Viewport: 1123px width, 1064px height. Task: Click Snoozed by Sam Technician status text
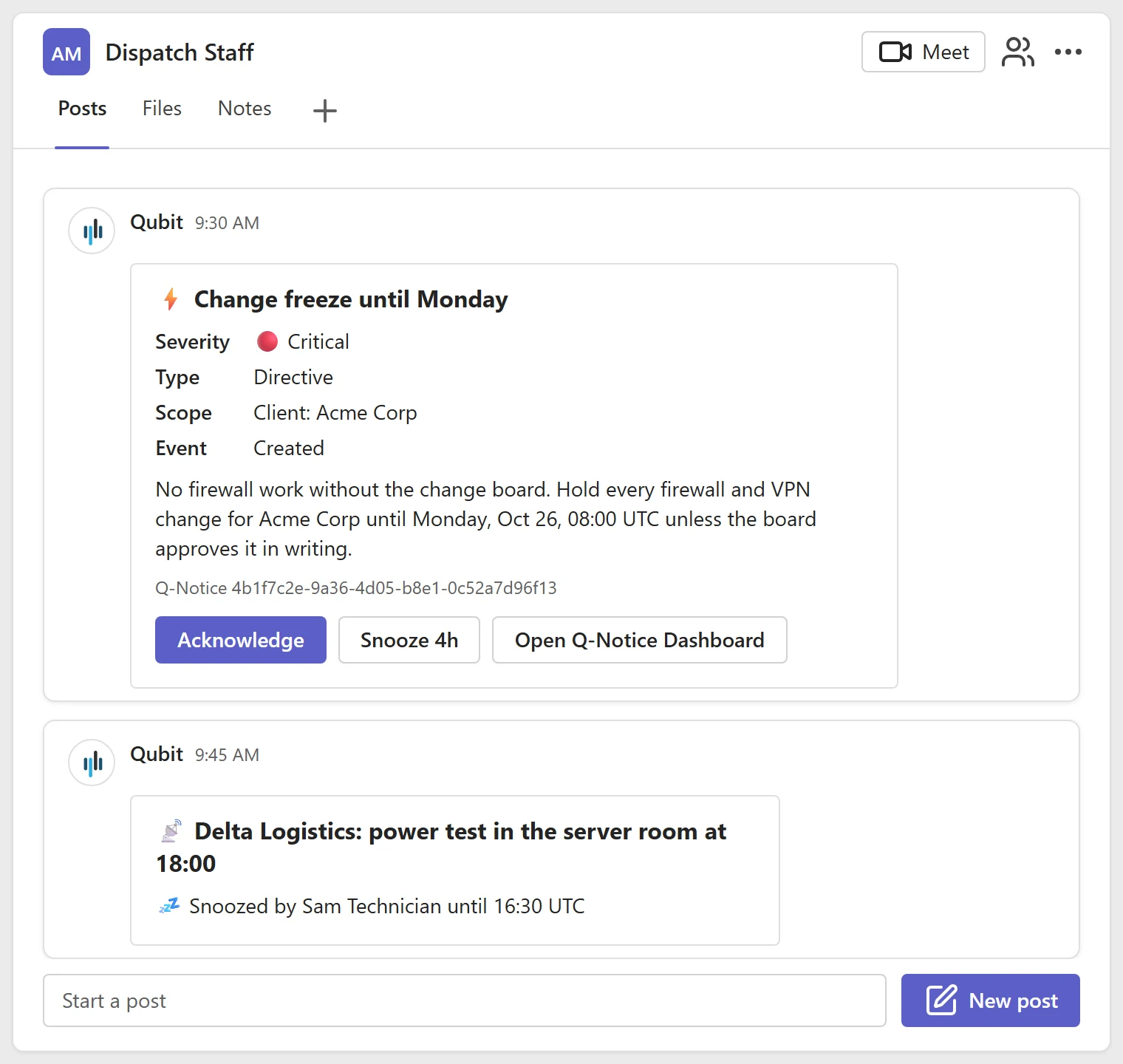click(x=387, y=906)
